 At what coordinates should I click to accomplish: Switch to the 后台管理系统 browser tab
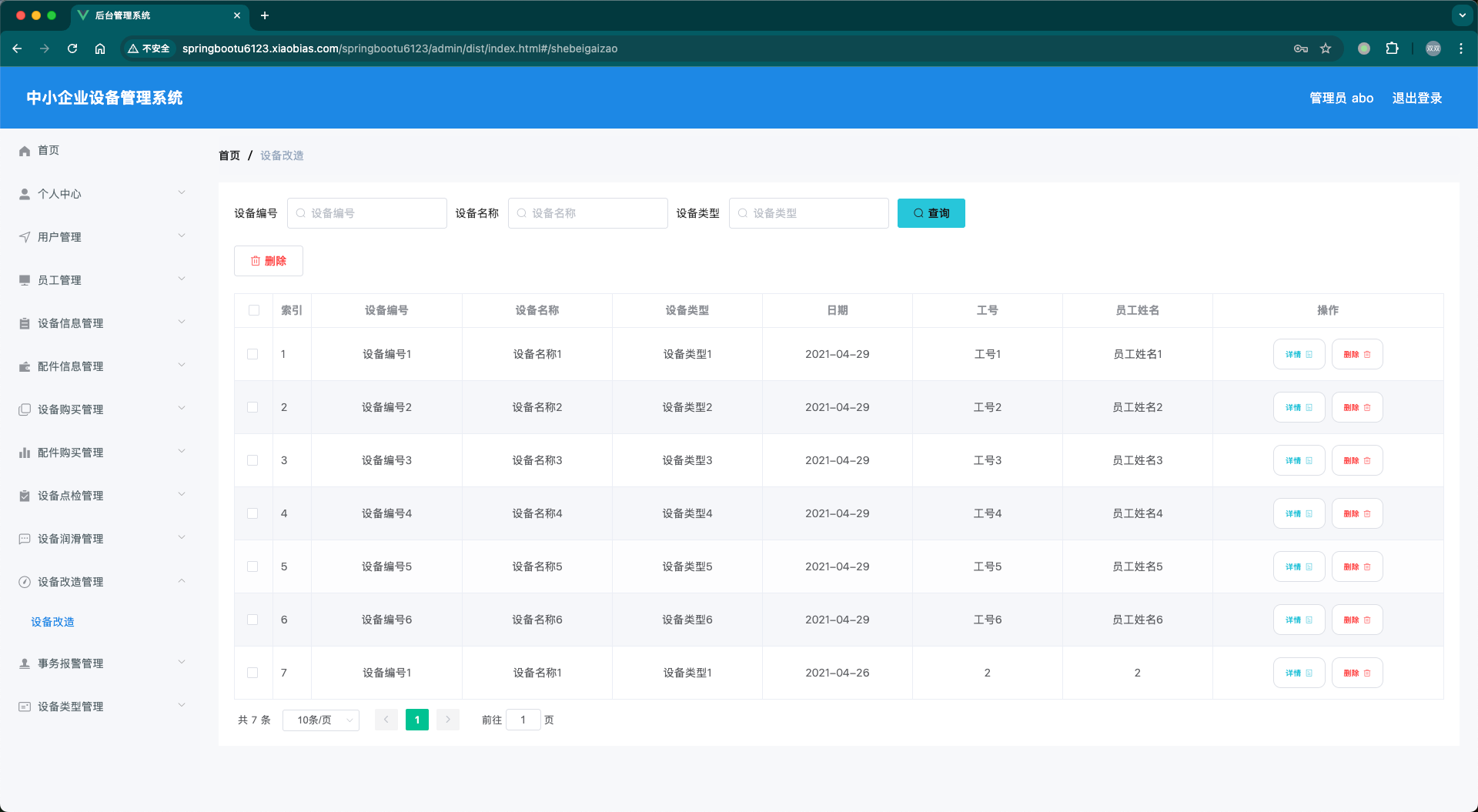pos(159,15)
